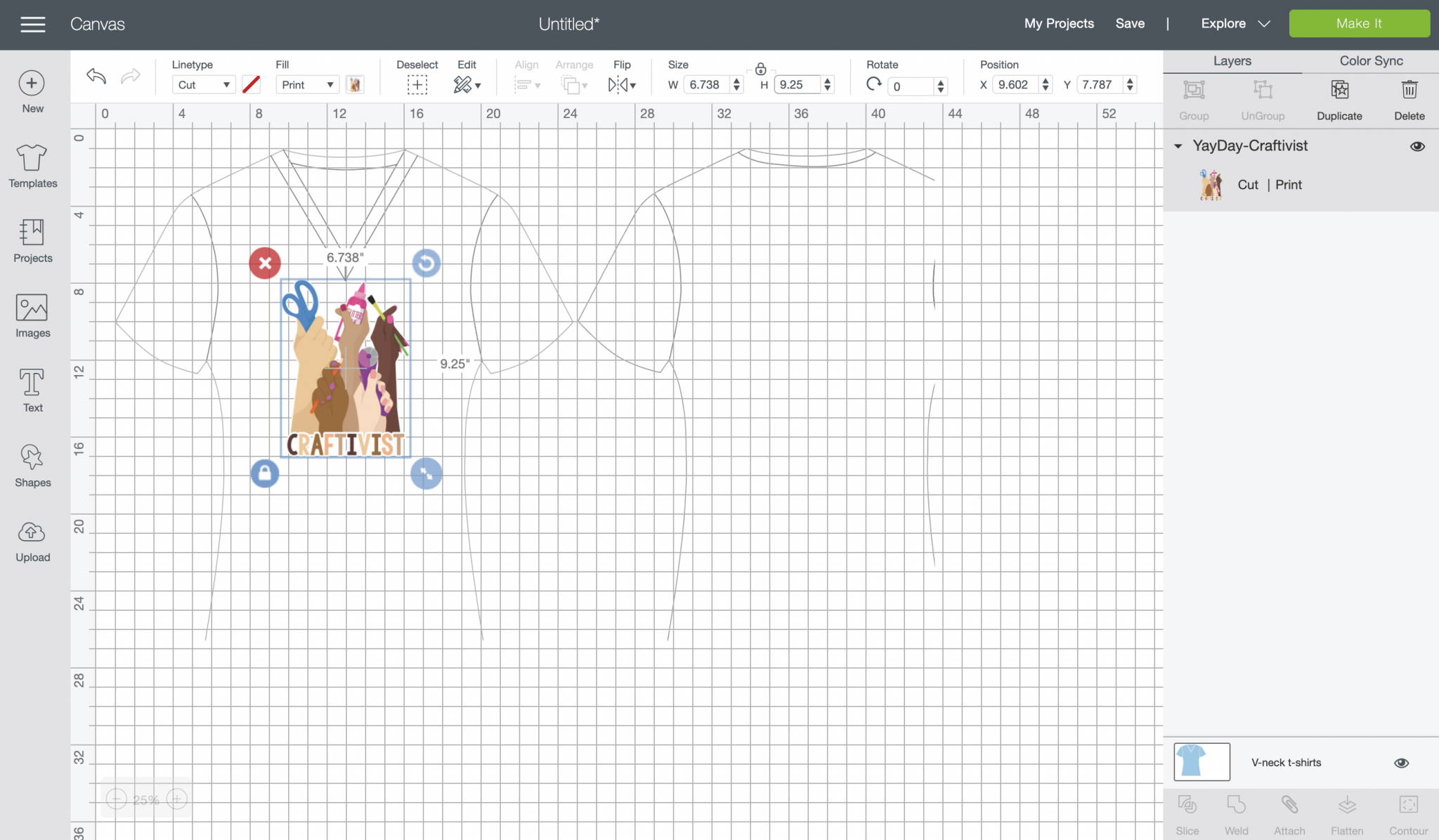Click the Rotate stepper arrows
The height and width of the screenshot is (840, 1439).
[x=941, y=86]
